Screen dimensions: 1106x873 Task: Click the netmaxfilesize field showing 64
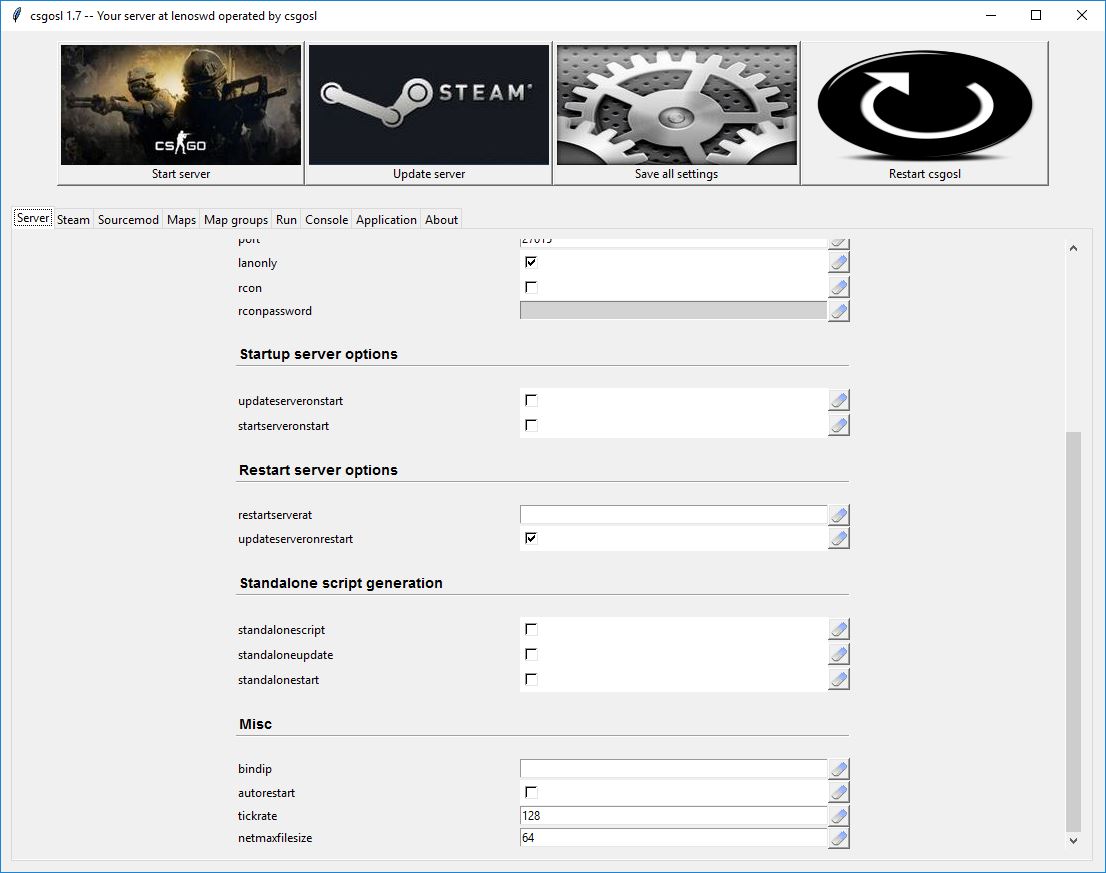click(673, 838)
